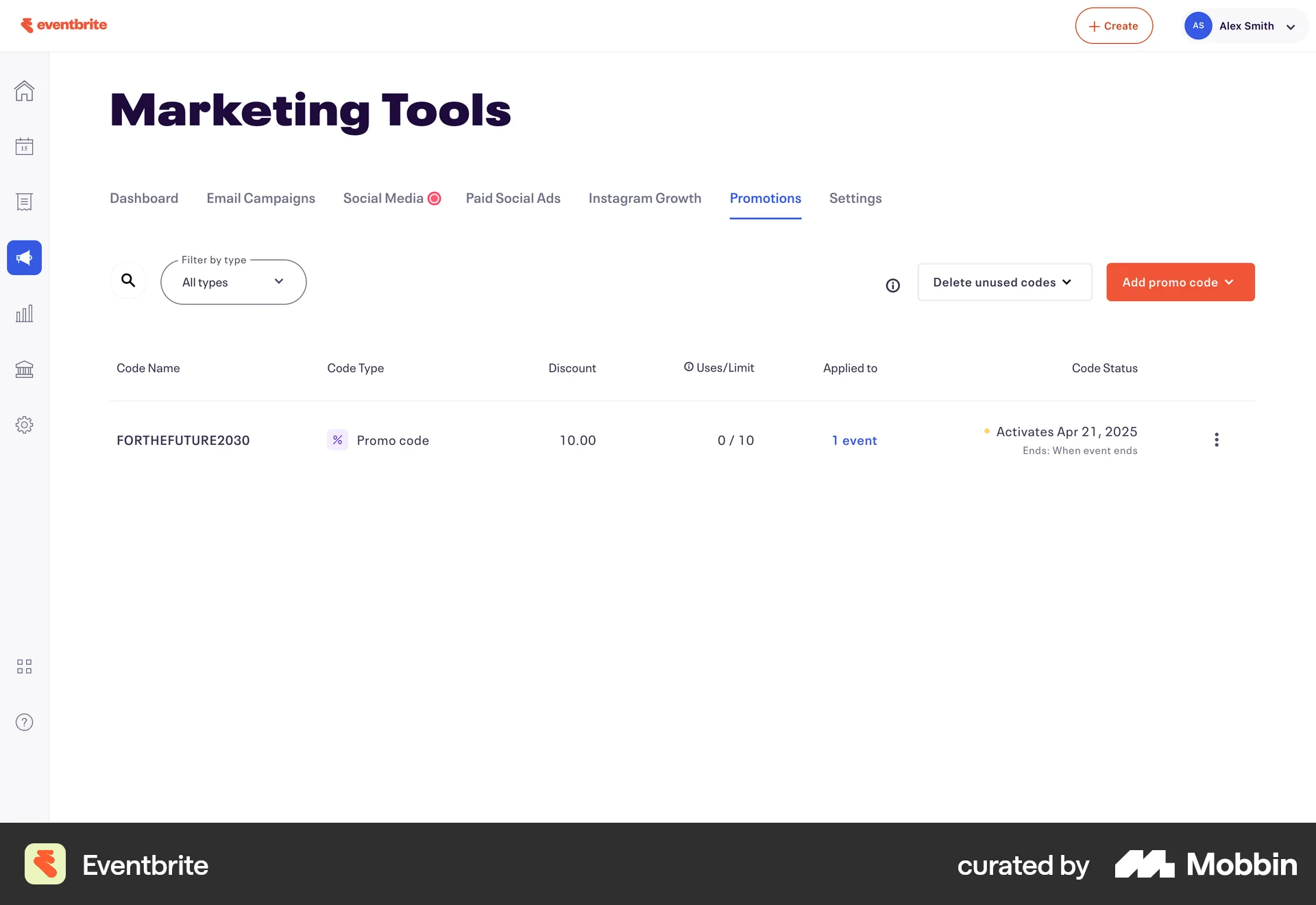Click the Add promo code button
This screenshot has width=1316, height=905.
[1180, 282]
